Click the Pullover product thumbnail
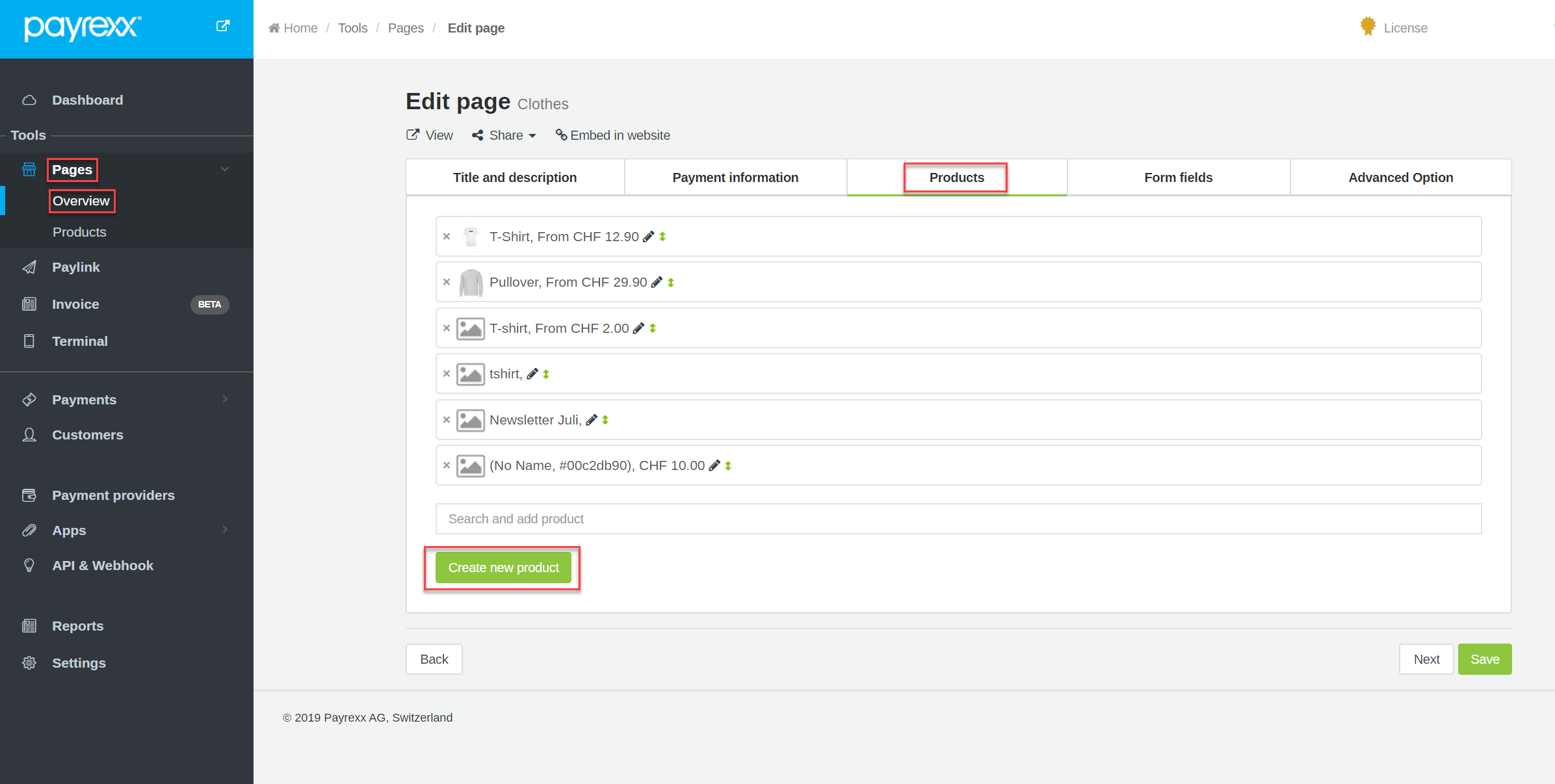Image resolution: width=1555 pixels, height=784 pixels. coord(471,283)
